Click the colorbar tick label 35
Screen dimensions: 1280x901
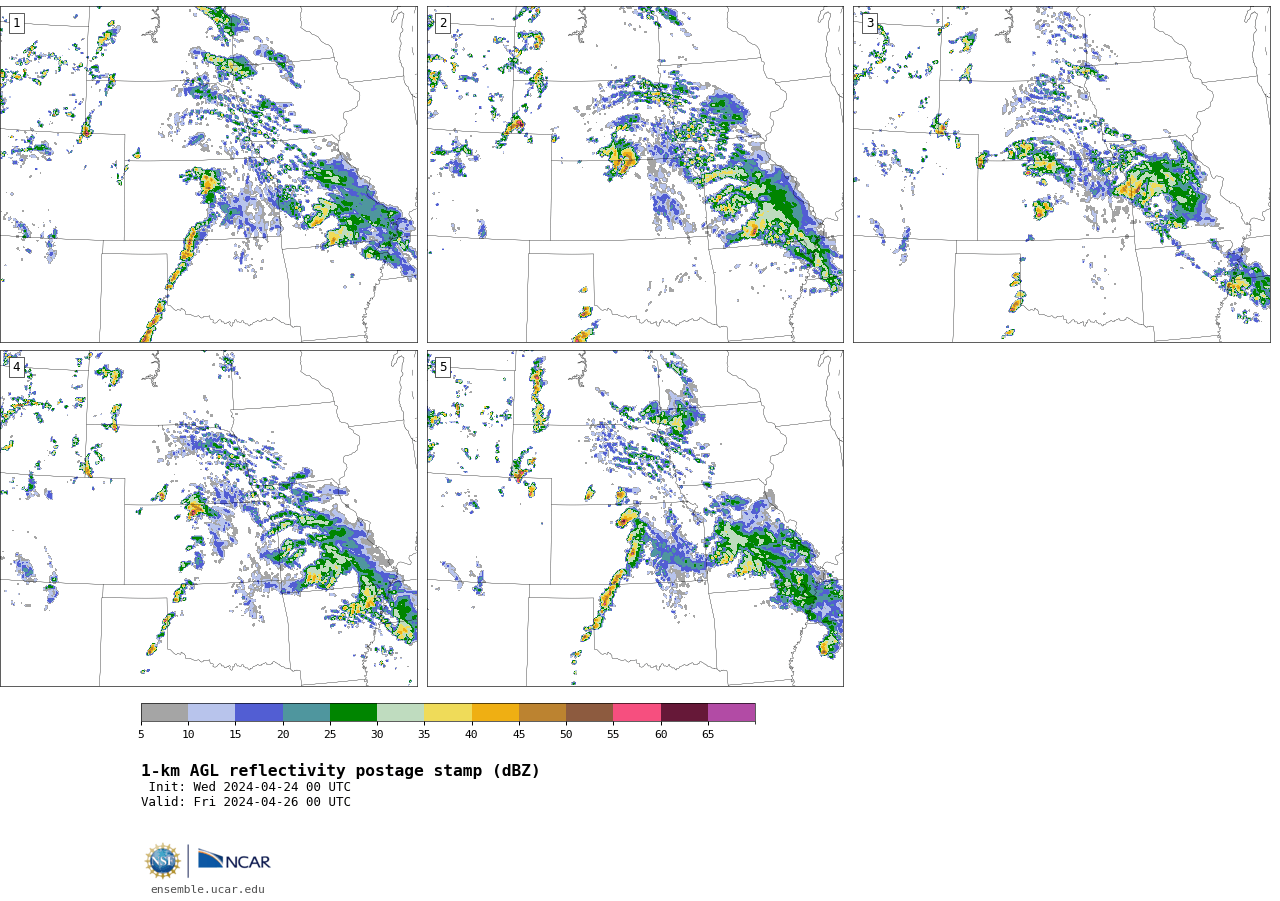[x=424, y=735]
